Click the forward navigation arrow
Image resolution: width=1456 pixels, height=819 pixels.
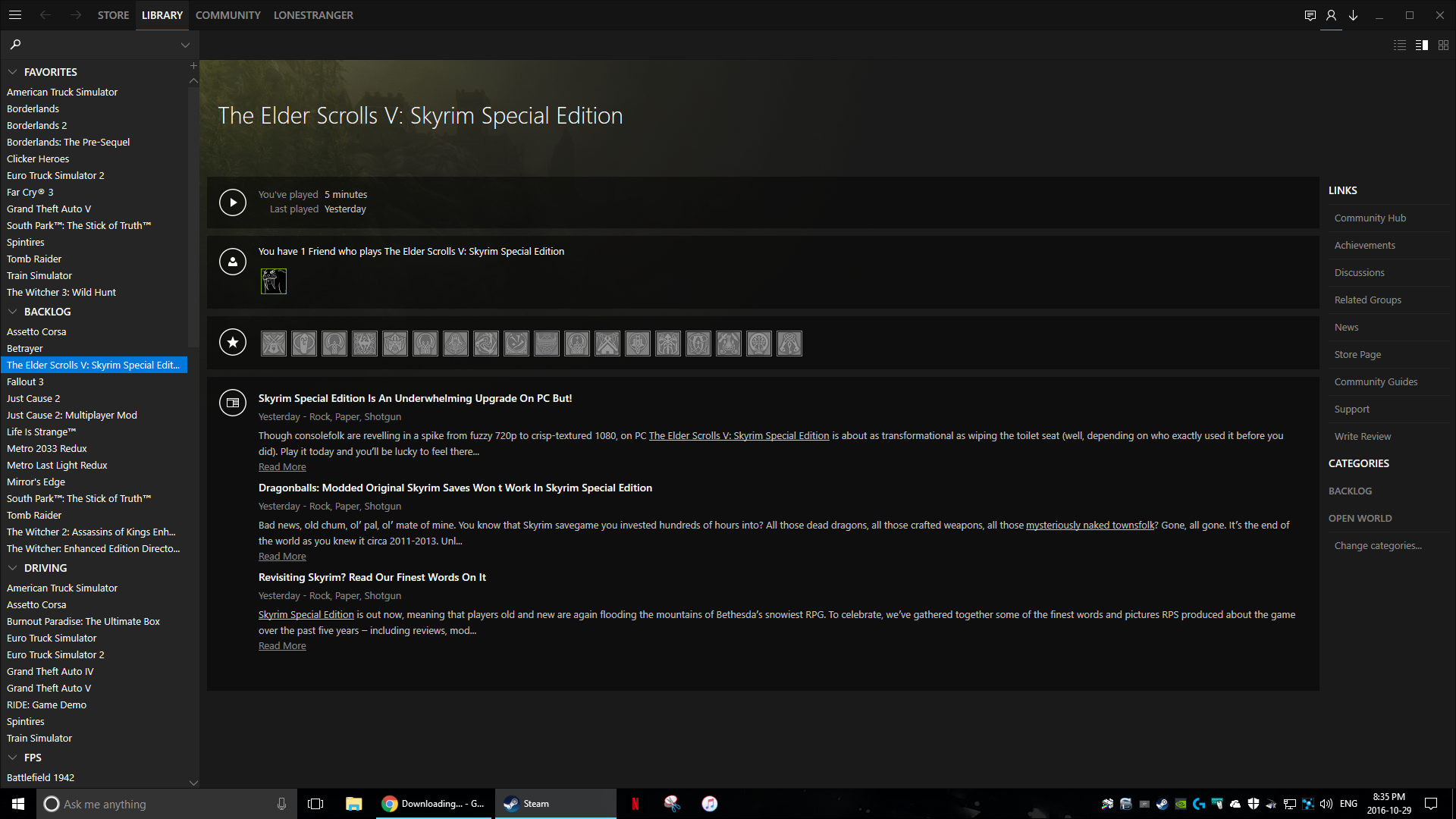(75, 15)
